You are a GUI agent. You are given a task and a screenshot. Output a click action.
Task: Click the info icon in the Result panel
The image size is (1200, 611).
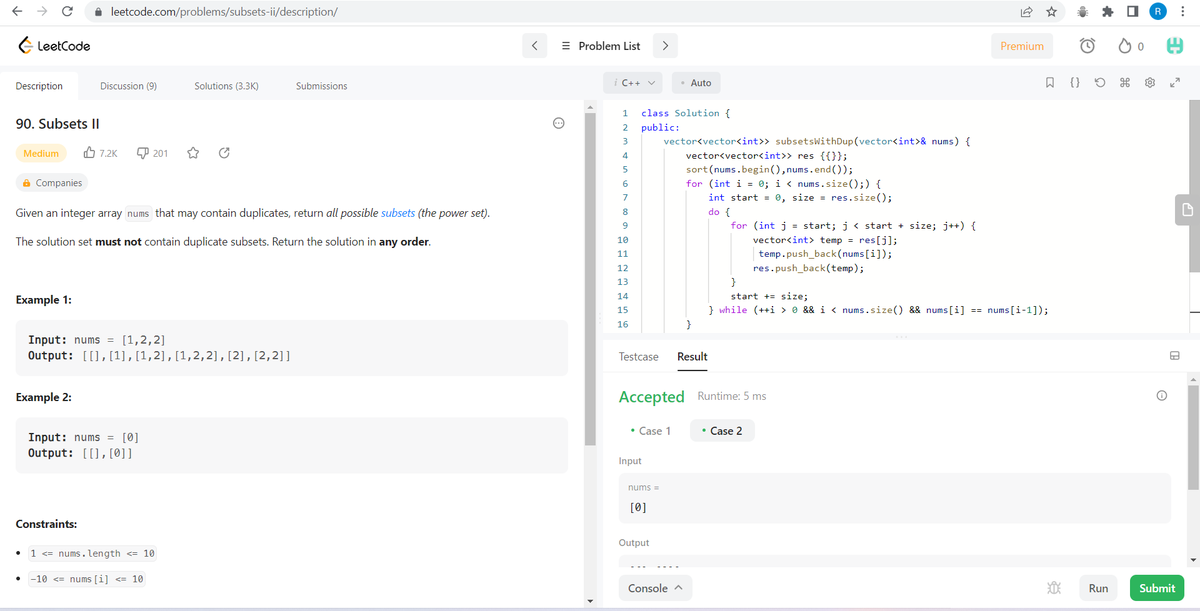coord(1161,397)
